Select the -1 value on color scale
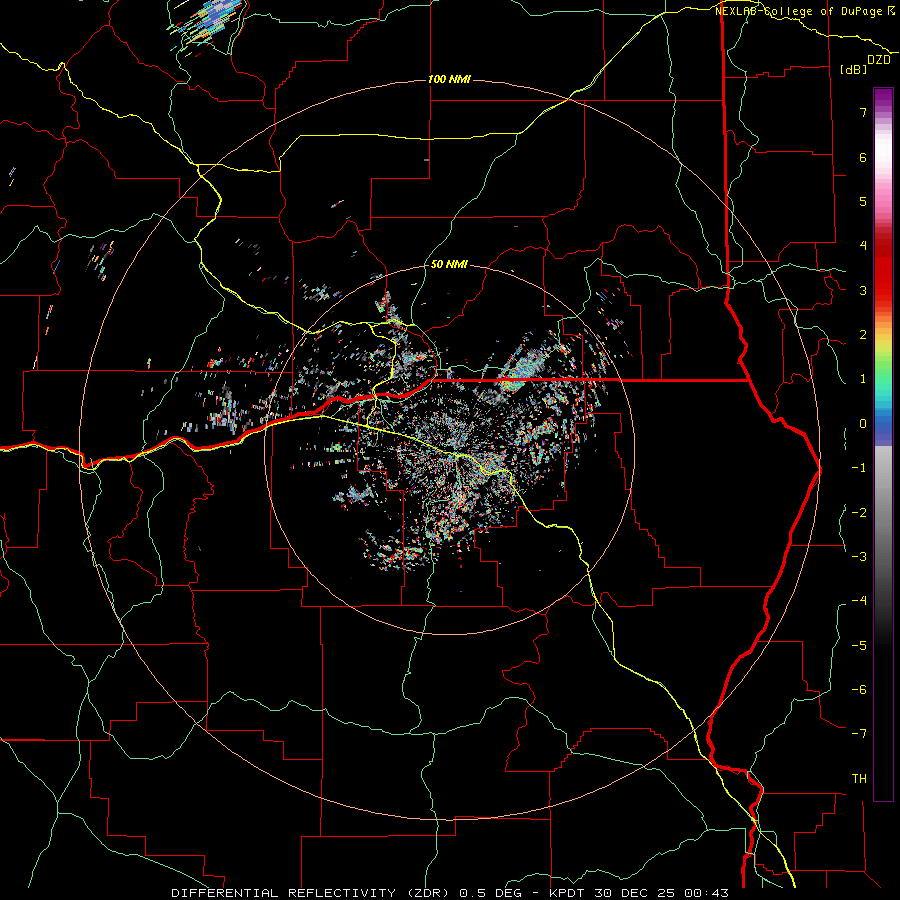 click(859, 468)
